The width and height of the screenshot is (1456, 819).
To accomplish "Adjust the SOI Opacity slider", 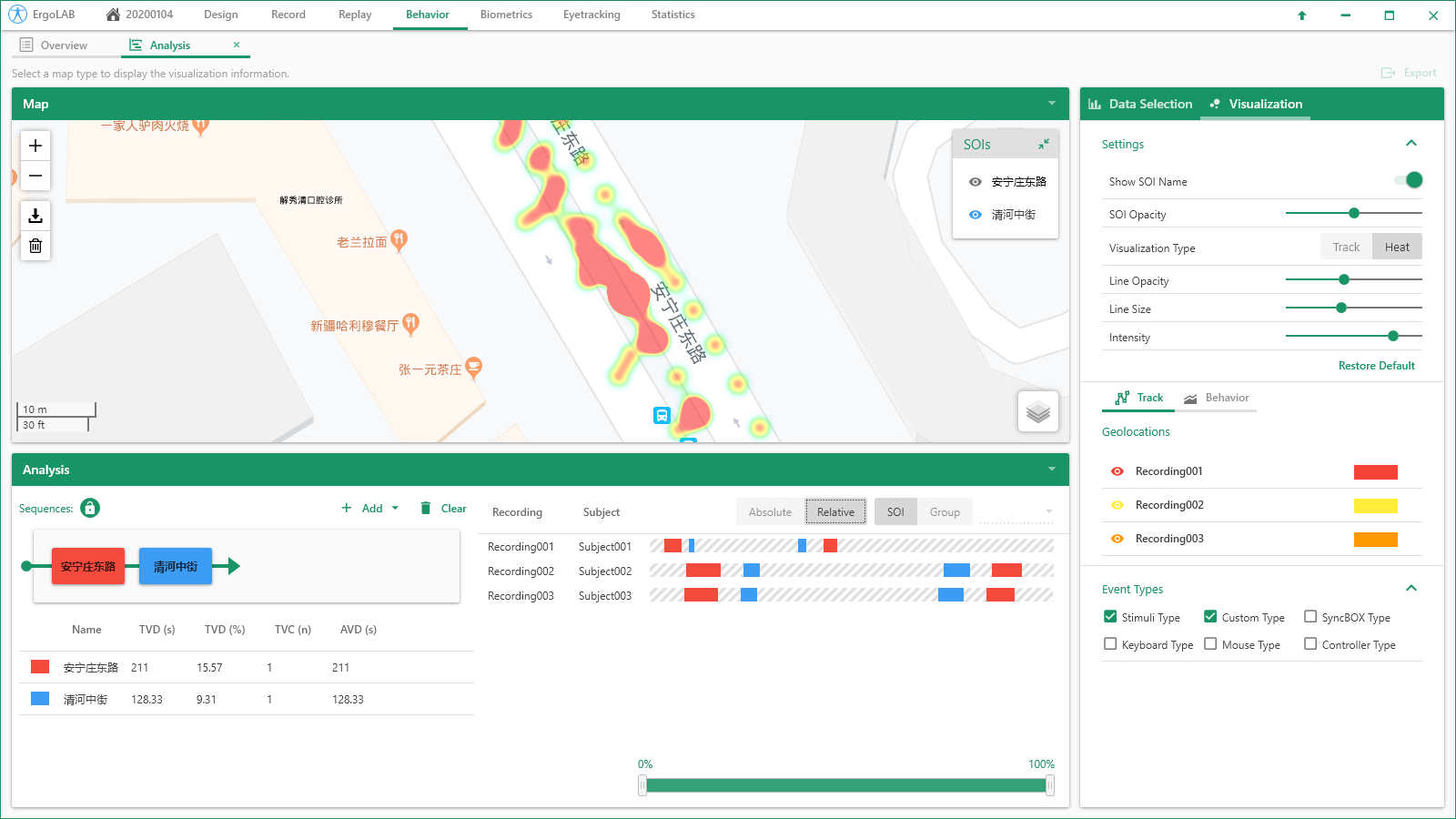I will click(x=1354, y=213).
